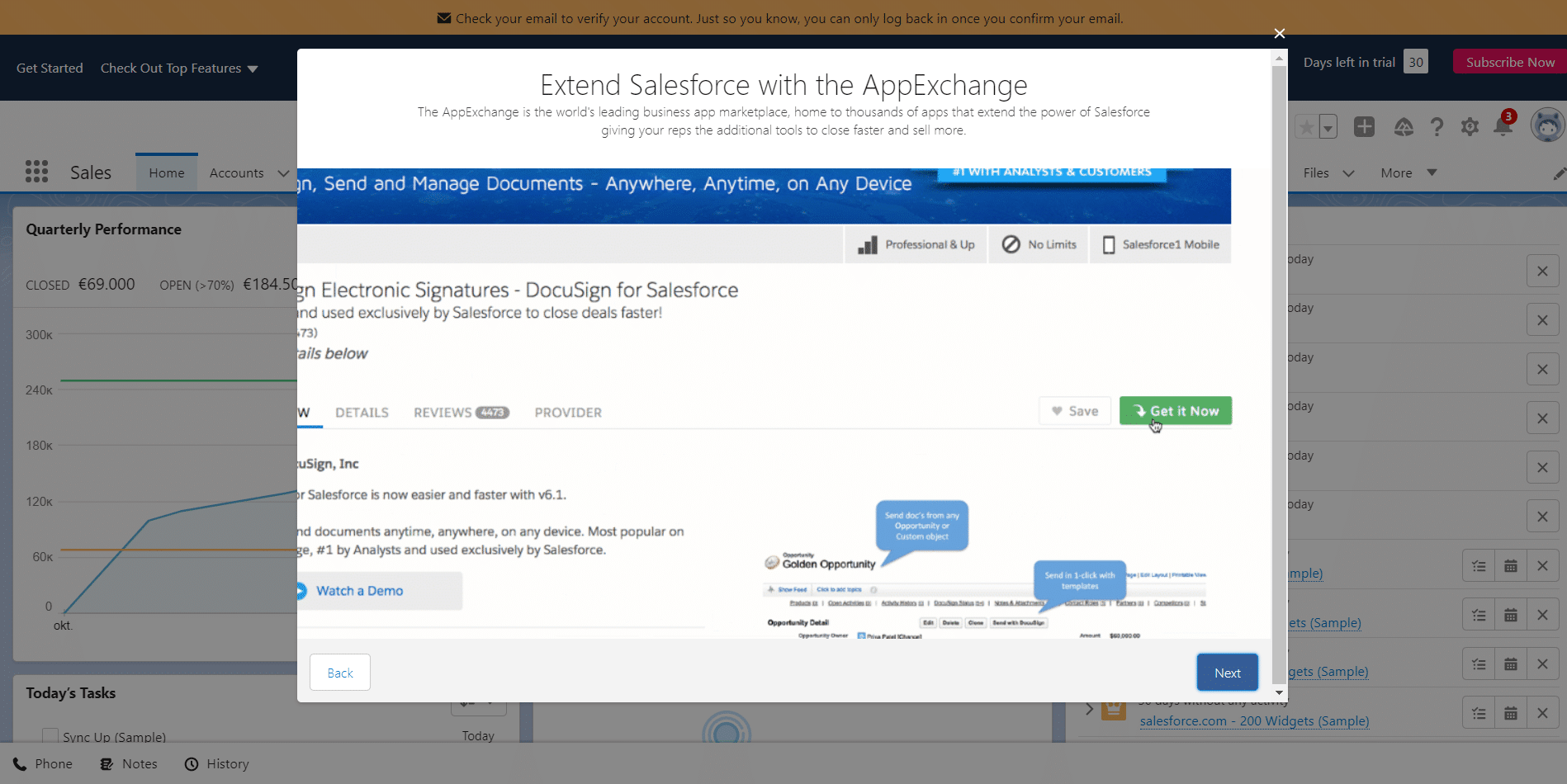Click the Quarterly Performance heading

point(103,229)
